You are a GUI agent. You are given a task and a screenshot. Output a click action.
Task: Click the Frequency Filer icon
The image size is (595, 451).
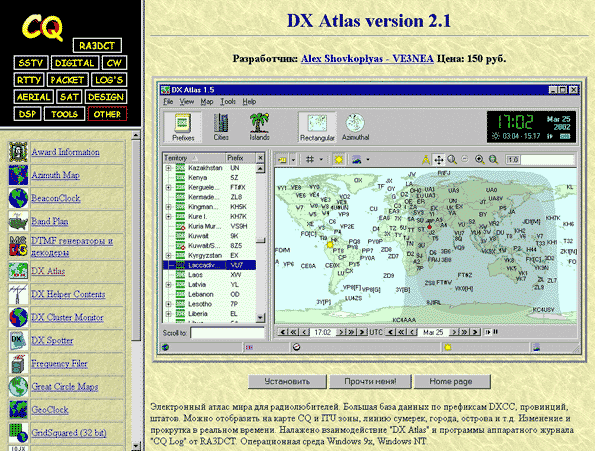18,364
